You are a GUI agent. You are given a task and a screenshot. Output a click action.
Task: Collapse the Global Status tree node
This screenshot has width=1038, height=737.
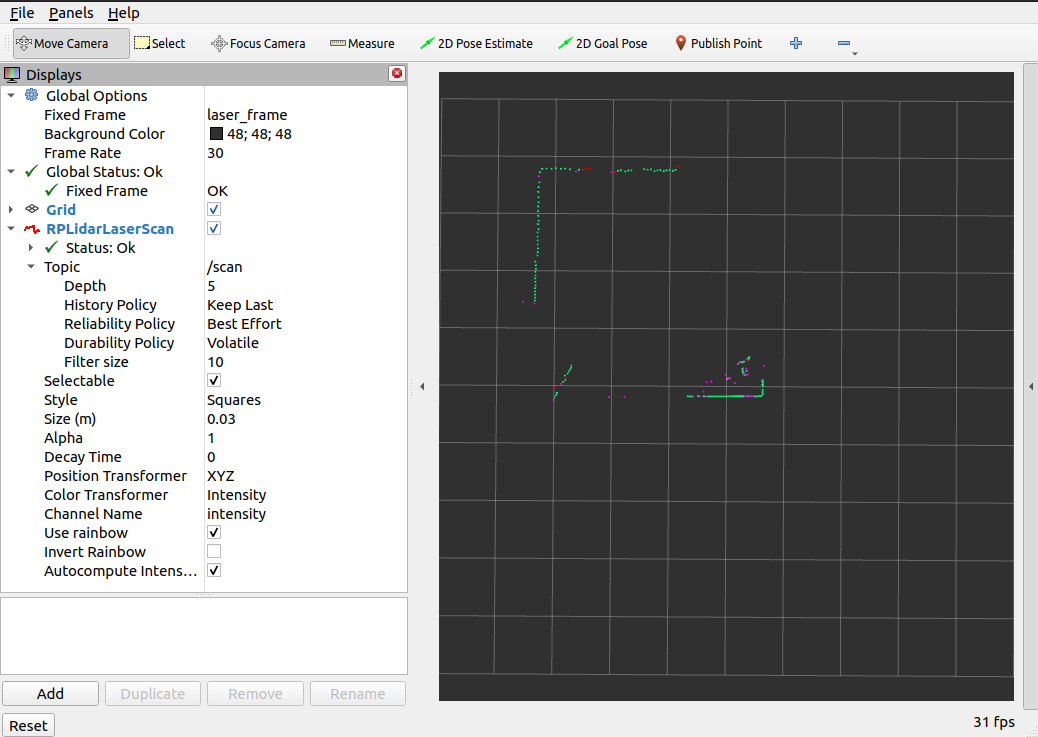11,172
